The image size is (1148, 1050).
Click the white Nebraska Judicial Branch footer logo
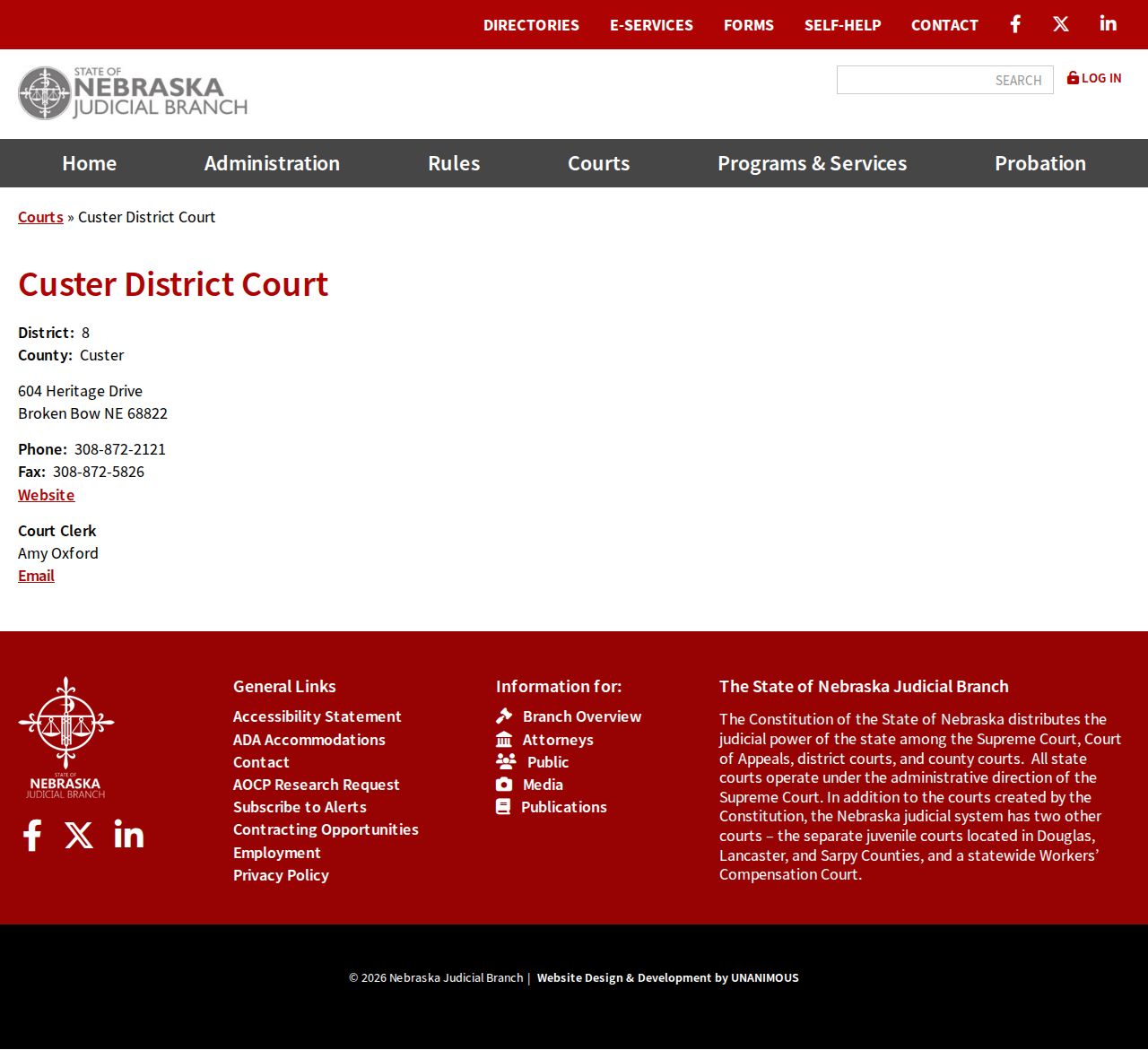[x=66, y=737]
